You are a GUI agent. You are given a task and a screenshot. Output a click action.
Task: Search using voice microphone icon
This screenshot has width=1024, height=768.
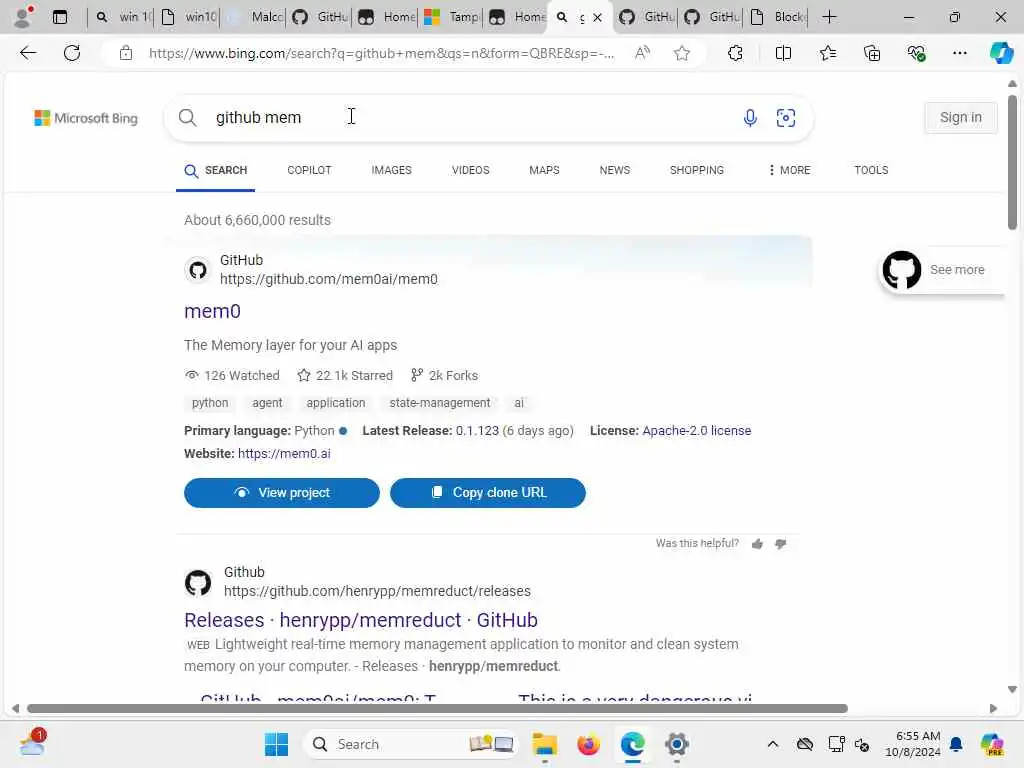(750, 118)
